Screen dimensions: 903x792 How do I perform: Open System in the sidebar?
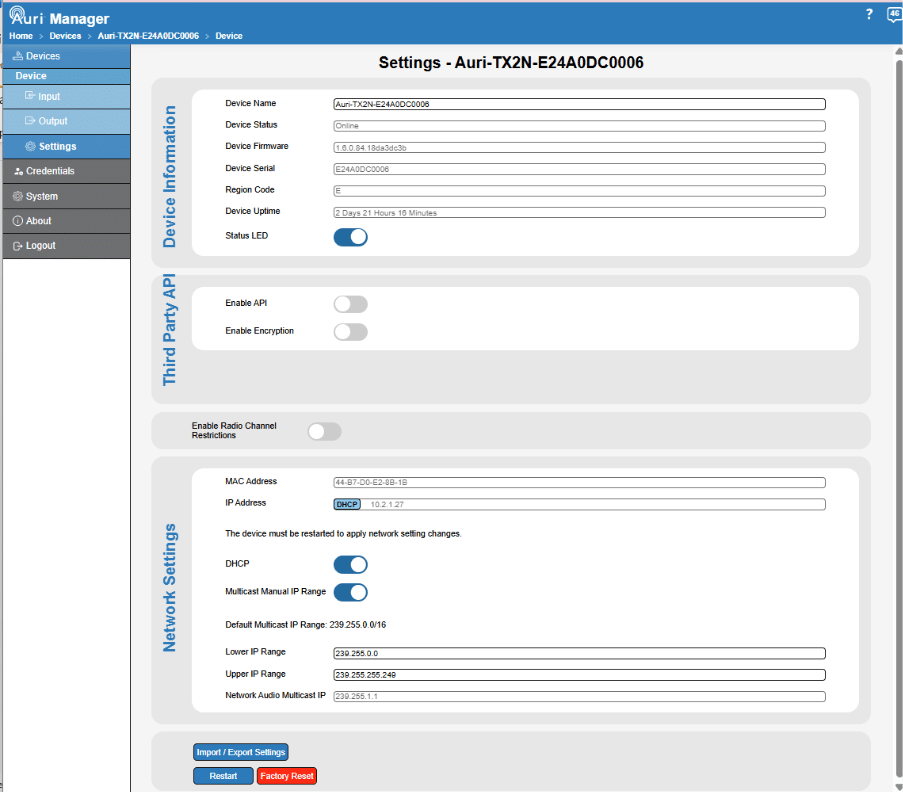coord(66,196)
